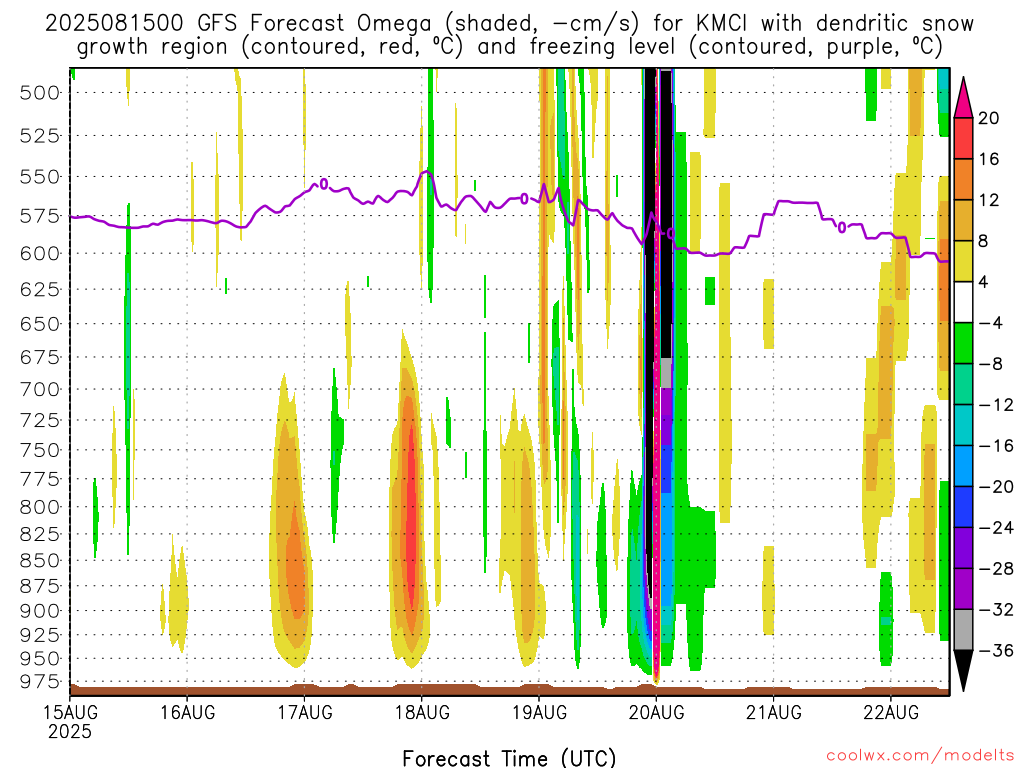
Task: Click the blue -24 to -20 colorbar segment
Action: coord(963,507)
